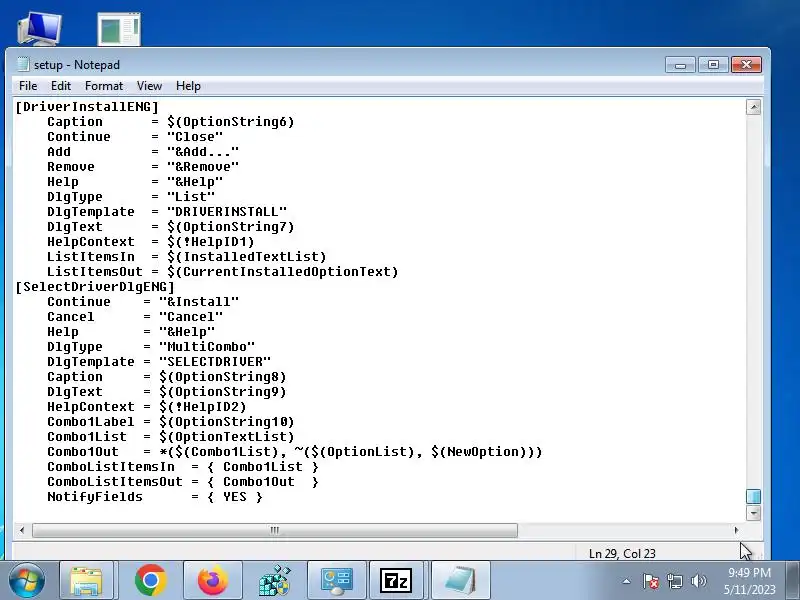800x600 pixels.
Task: Click the $(OptionString10) value
Action: pyautogui.click(x=227, y=422)
